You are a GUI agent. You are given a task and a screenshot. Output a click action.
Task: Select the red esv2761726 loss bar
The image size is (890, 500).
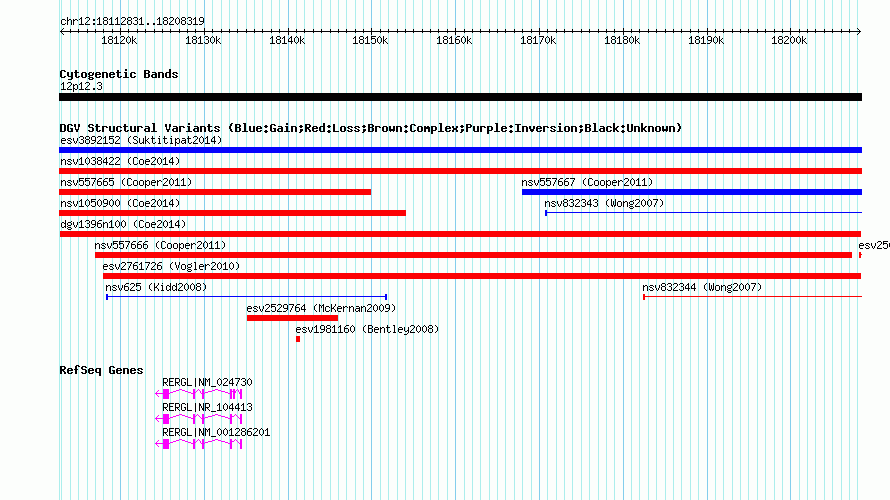482,276
